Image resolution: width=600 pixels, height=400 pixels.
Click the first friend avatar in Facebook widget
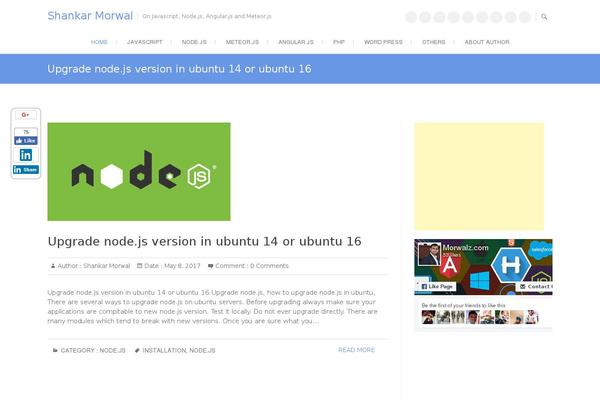pos(429,317)
